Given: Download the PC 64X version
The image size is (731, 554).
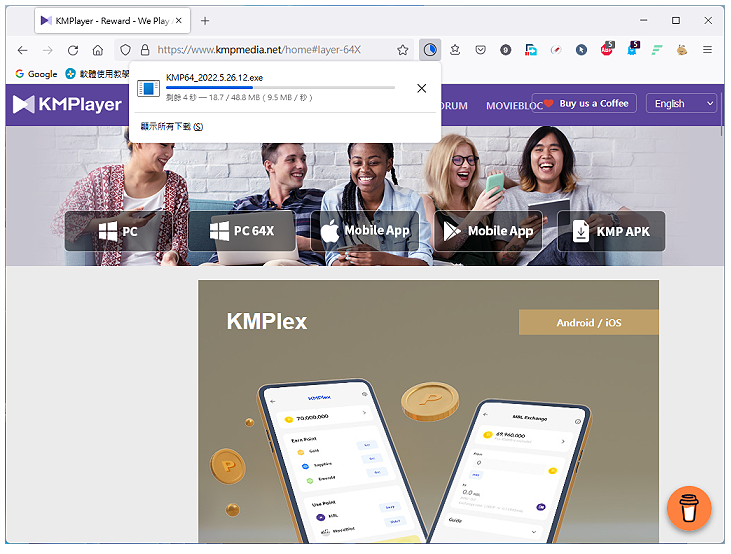Looking at the screenshot, I should [x=242, y=231].
